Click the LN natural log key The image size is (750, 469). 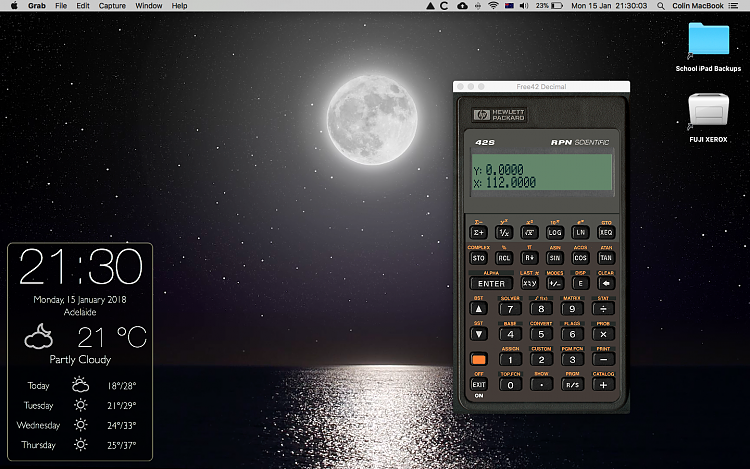coord(580,232)
